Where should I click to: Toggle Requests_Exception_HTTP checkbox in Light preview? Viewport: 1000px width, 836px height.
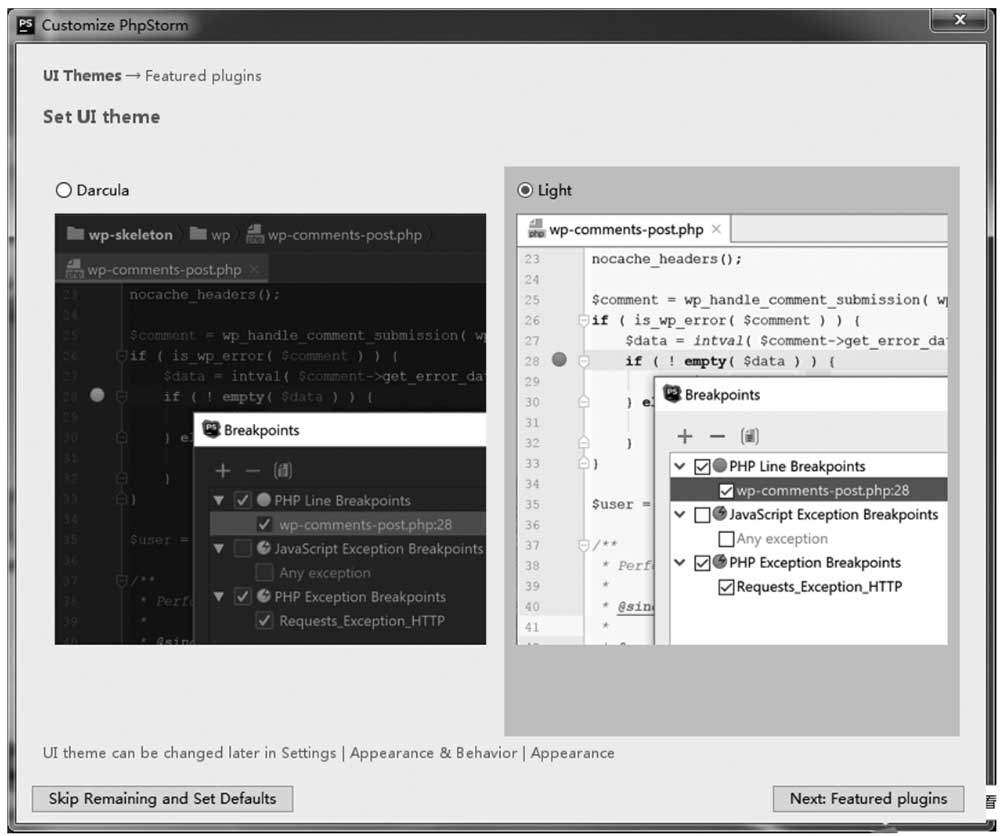(x=726, y=587)
